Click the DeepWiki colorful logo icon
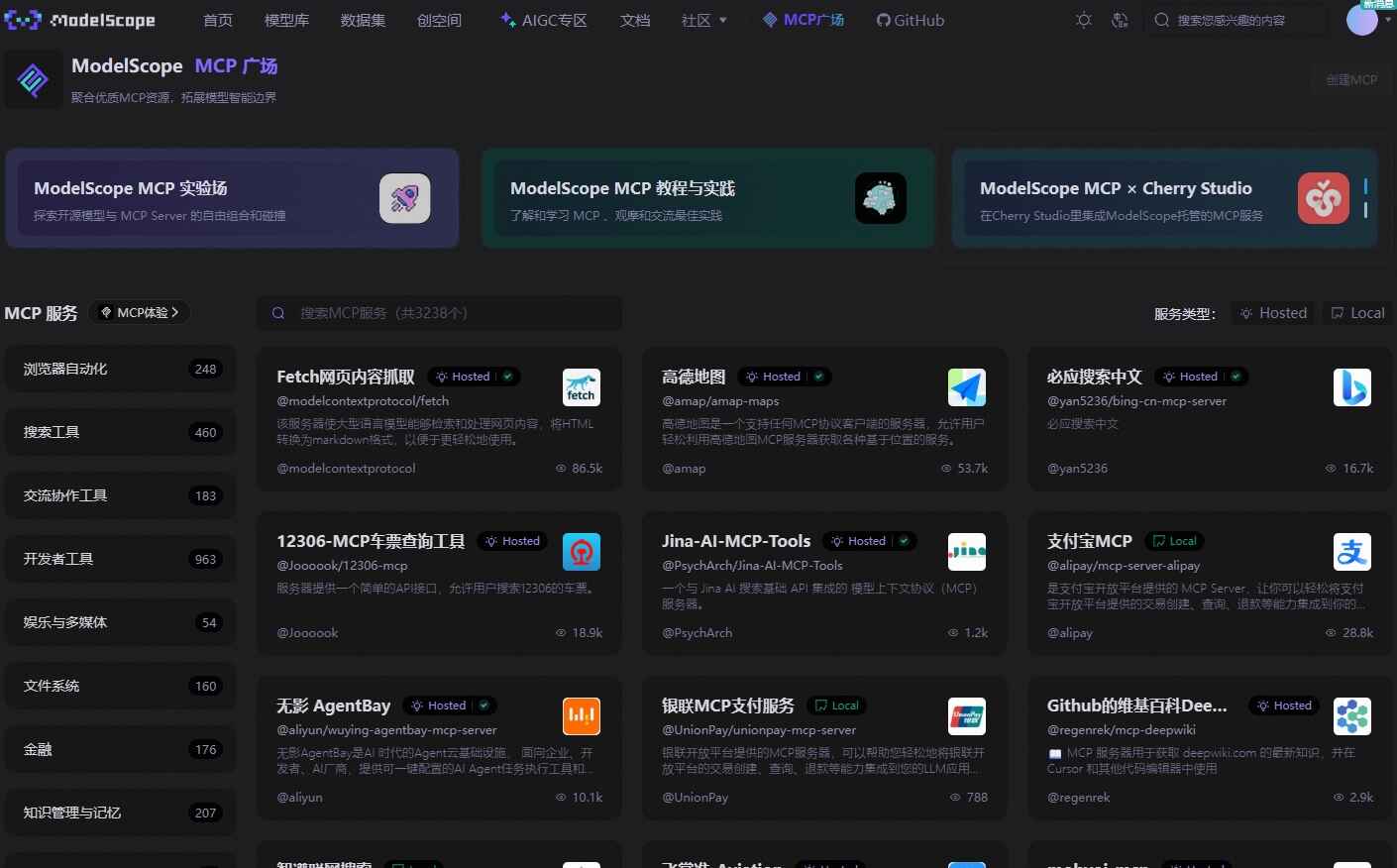Viewport: 1397px width, 868px height. 1351,716
